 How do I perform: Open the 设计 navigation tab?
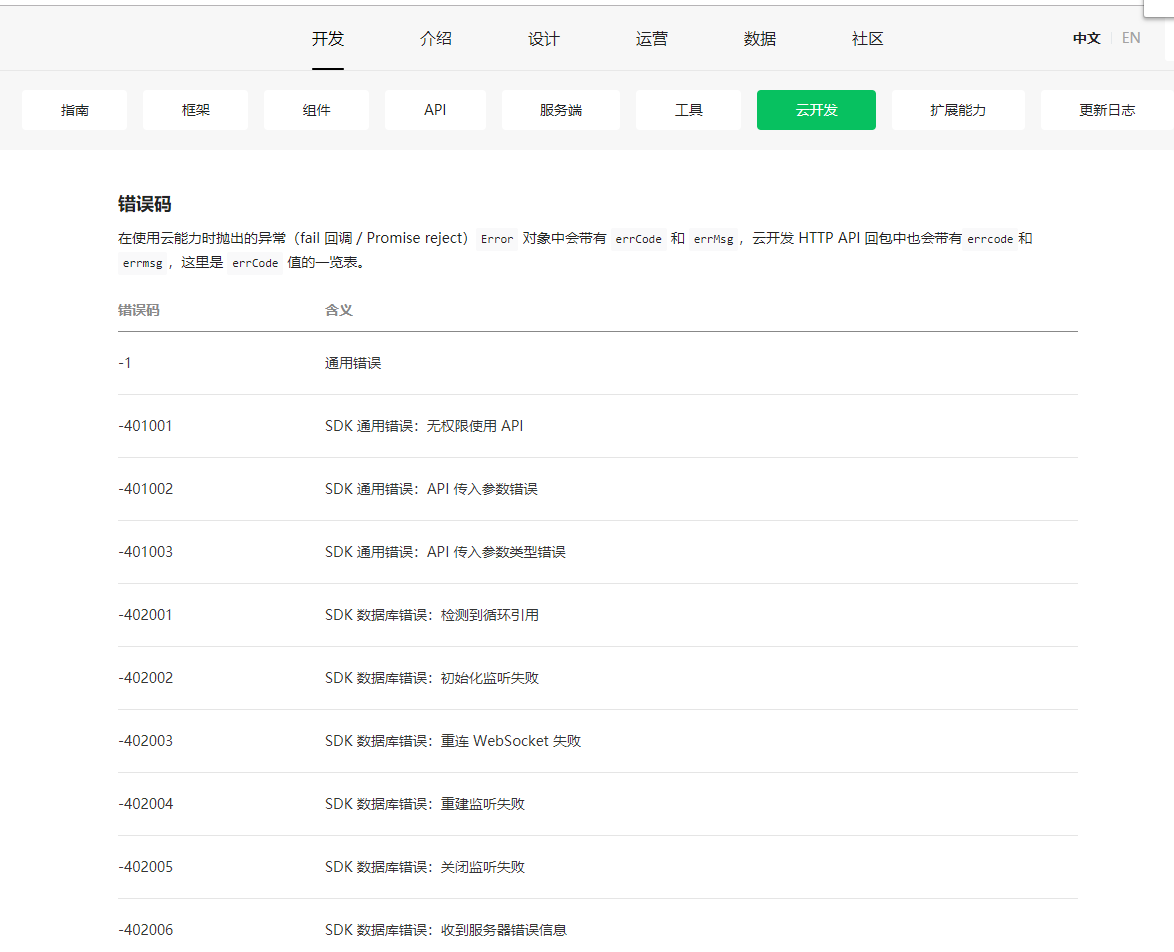tap(544, 39)
